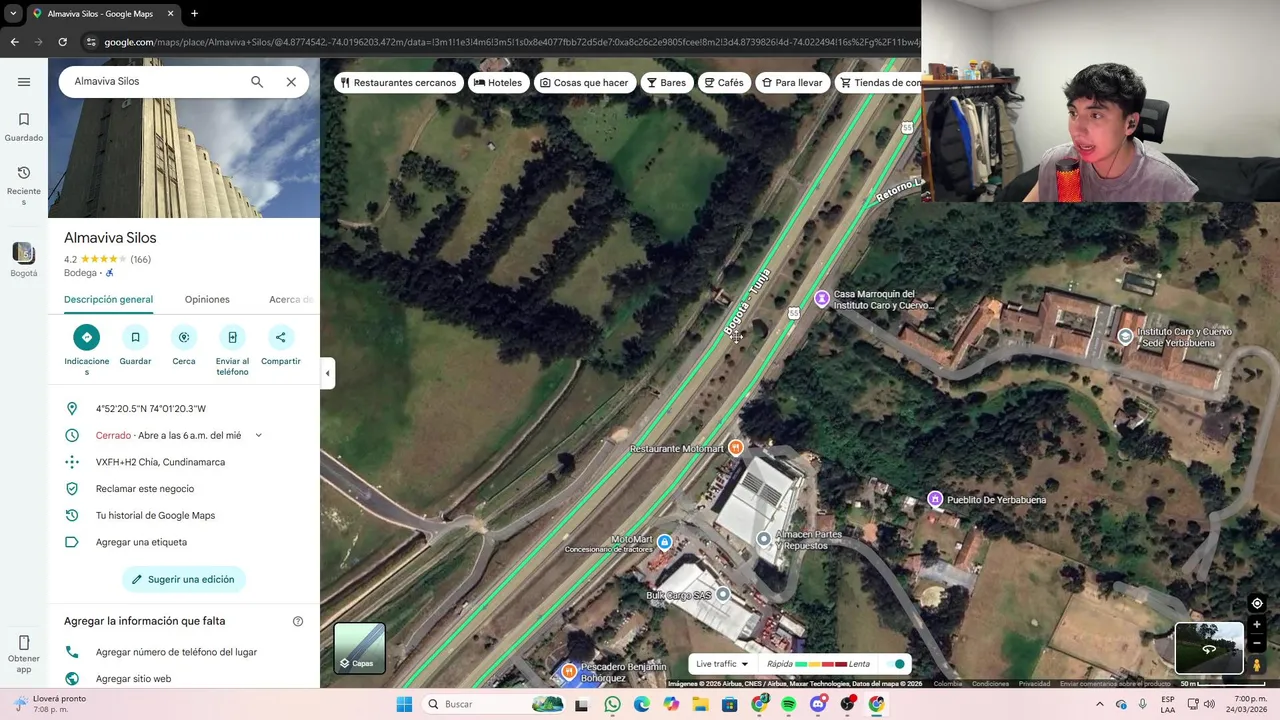Click the Sugerir una edición button

[x=184, y=579]
